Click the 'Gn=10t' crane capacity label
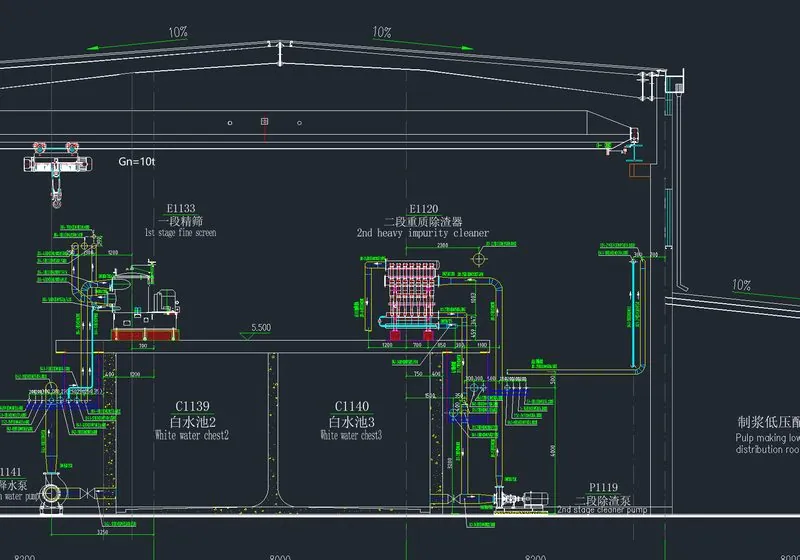This screenshot has width=800, height=560. coord(137,162)
